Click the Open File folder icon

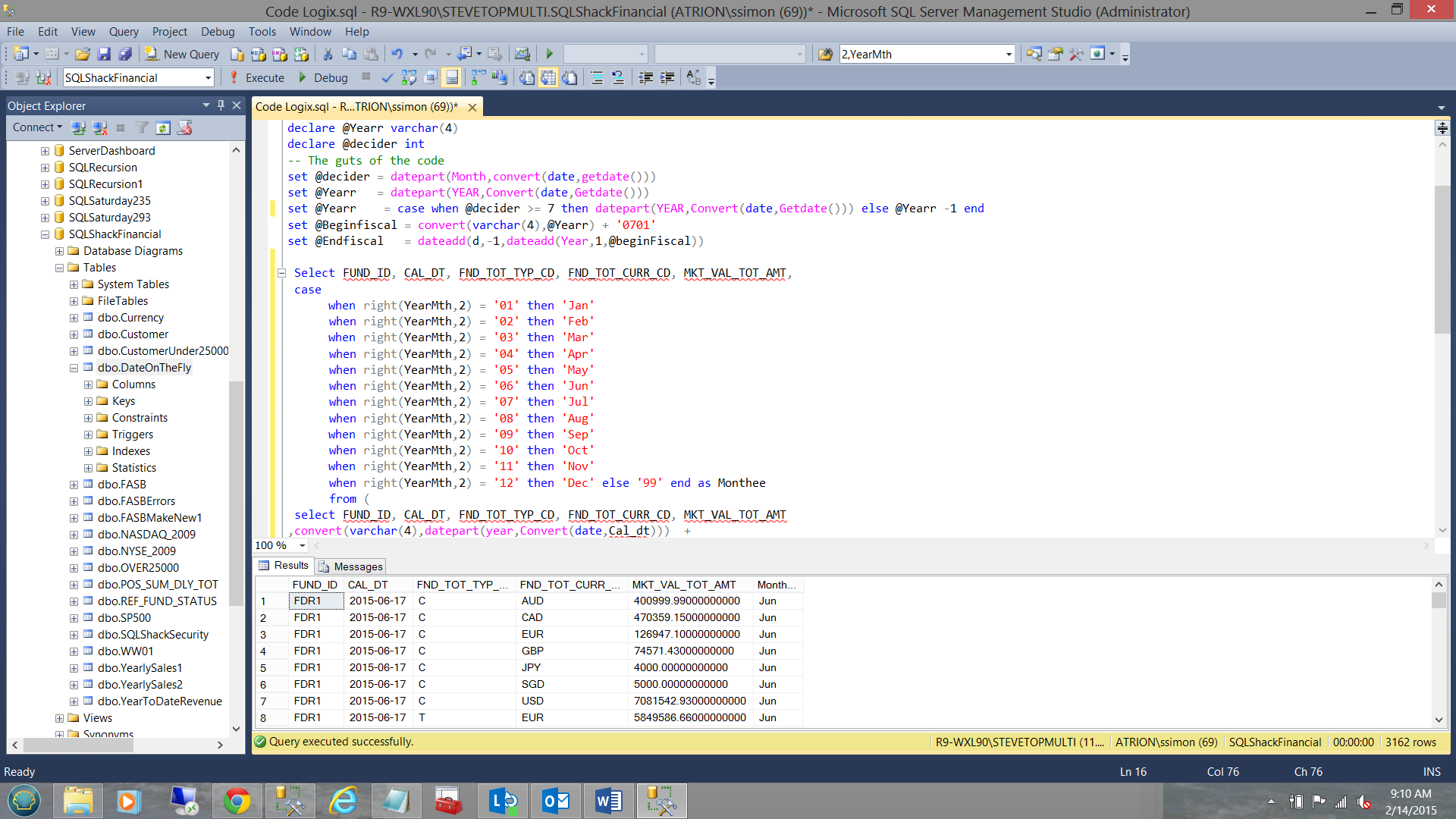83,54
